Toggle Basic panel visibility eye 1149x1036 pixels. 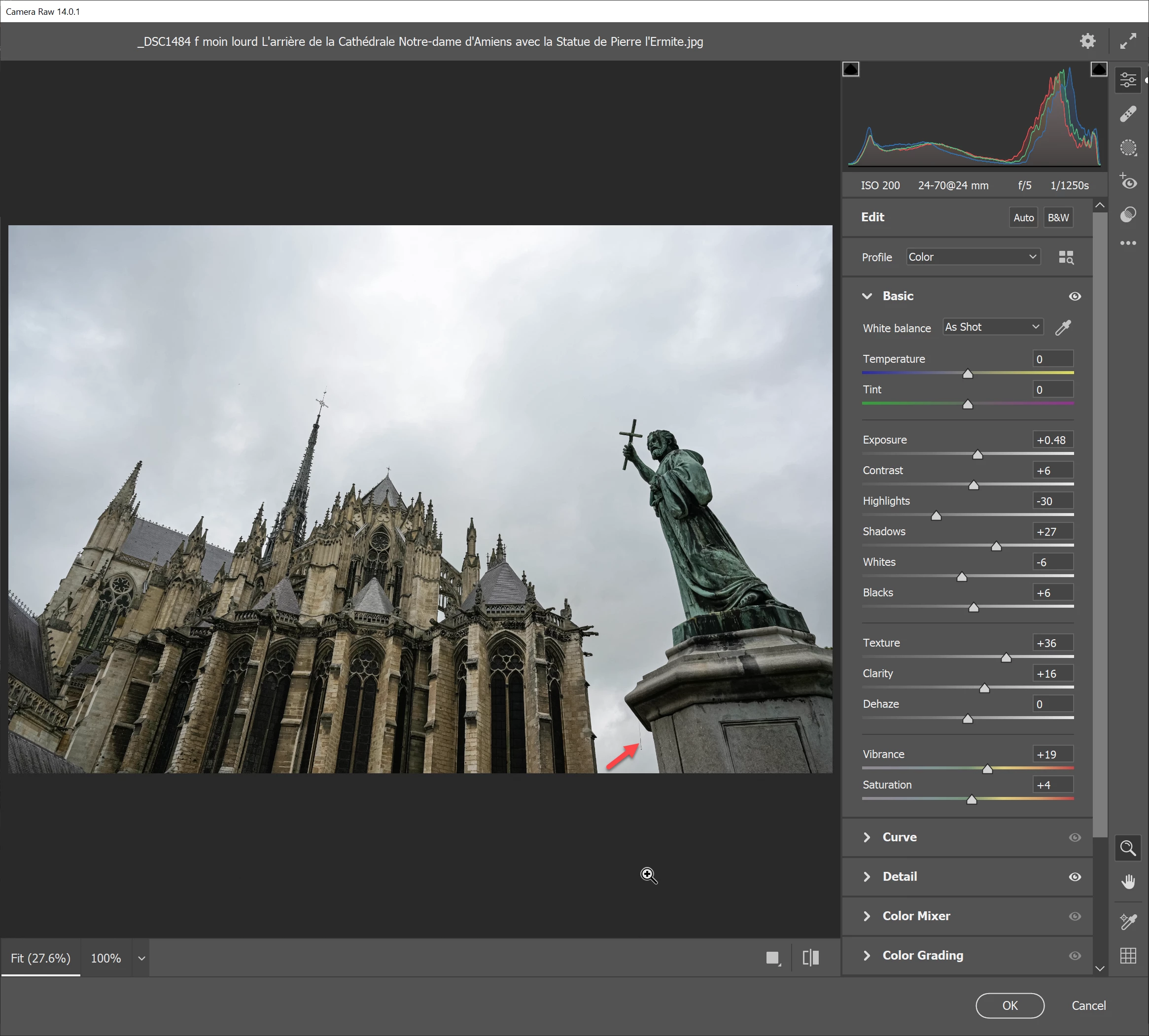click(1075, 296)
